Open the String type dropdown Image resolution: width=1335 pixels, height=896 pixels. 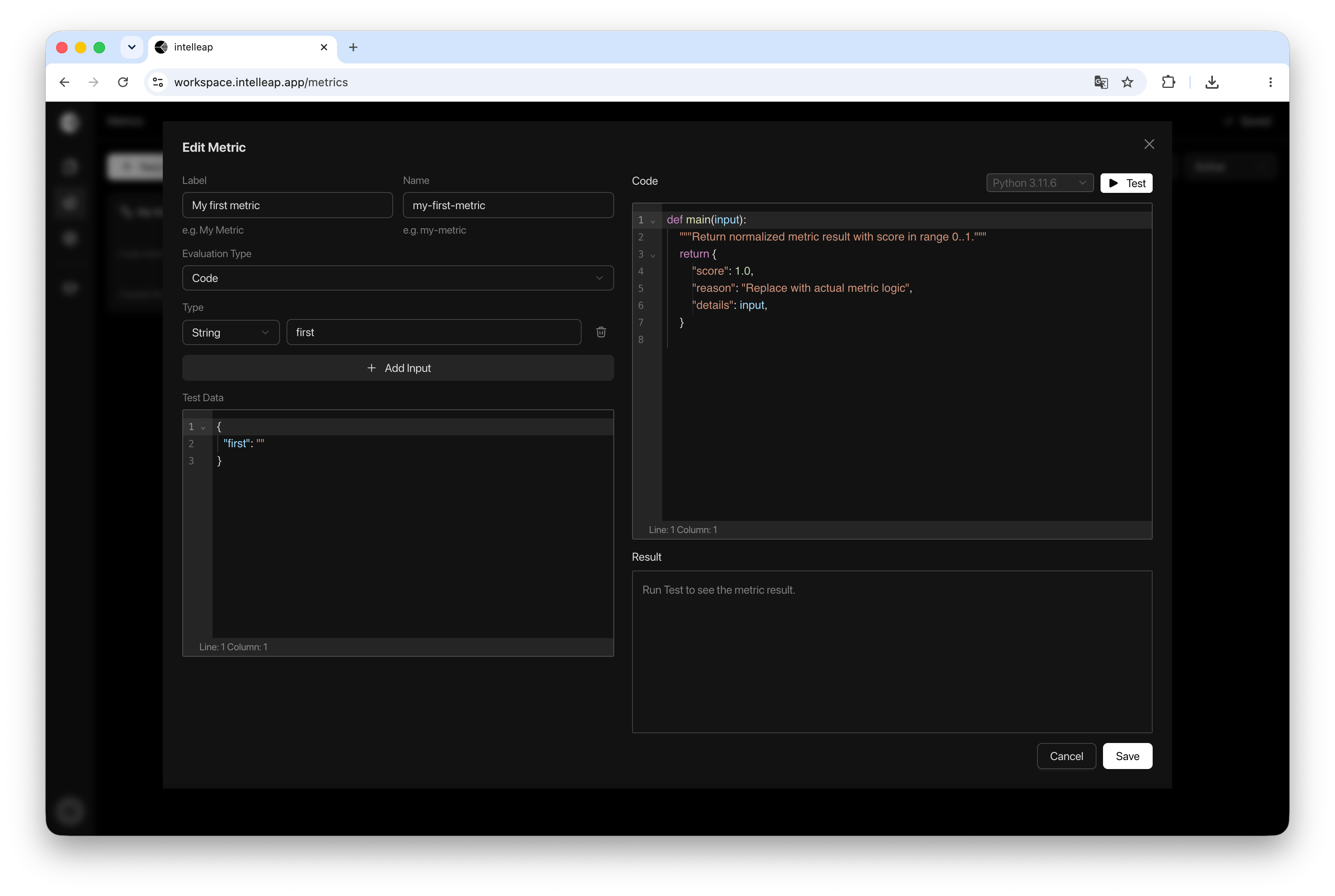coord(231,332)
